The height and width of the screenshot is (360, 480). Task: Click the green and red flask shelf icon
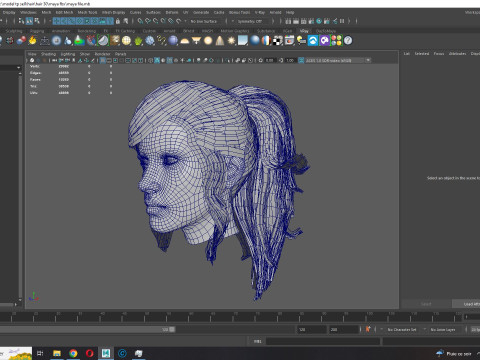coord(79,41)
